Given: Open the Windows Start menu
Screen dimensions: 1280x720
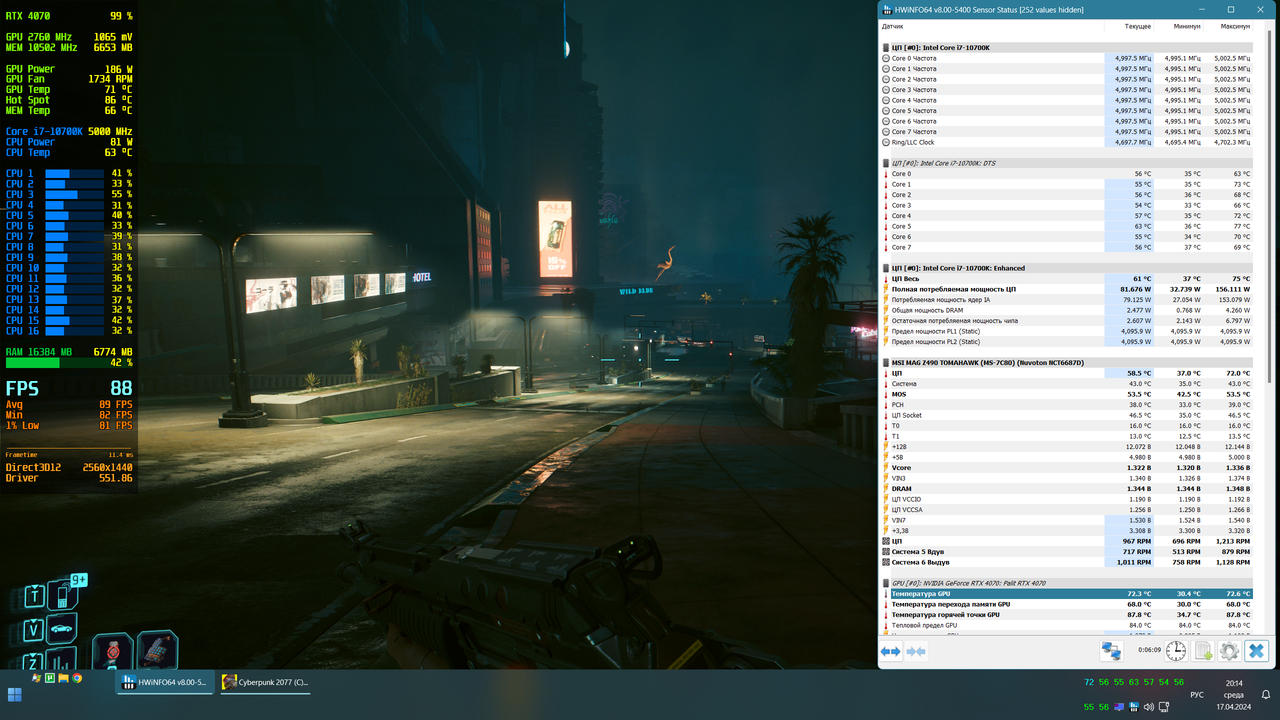Looking at the screenshot, I should [x=15, y=694].
